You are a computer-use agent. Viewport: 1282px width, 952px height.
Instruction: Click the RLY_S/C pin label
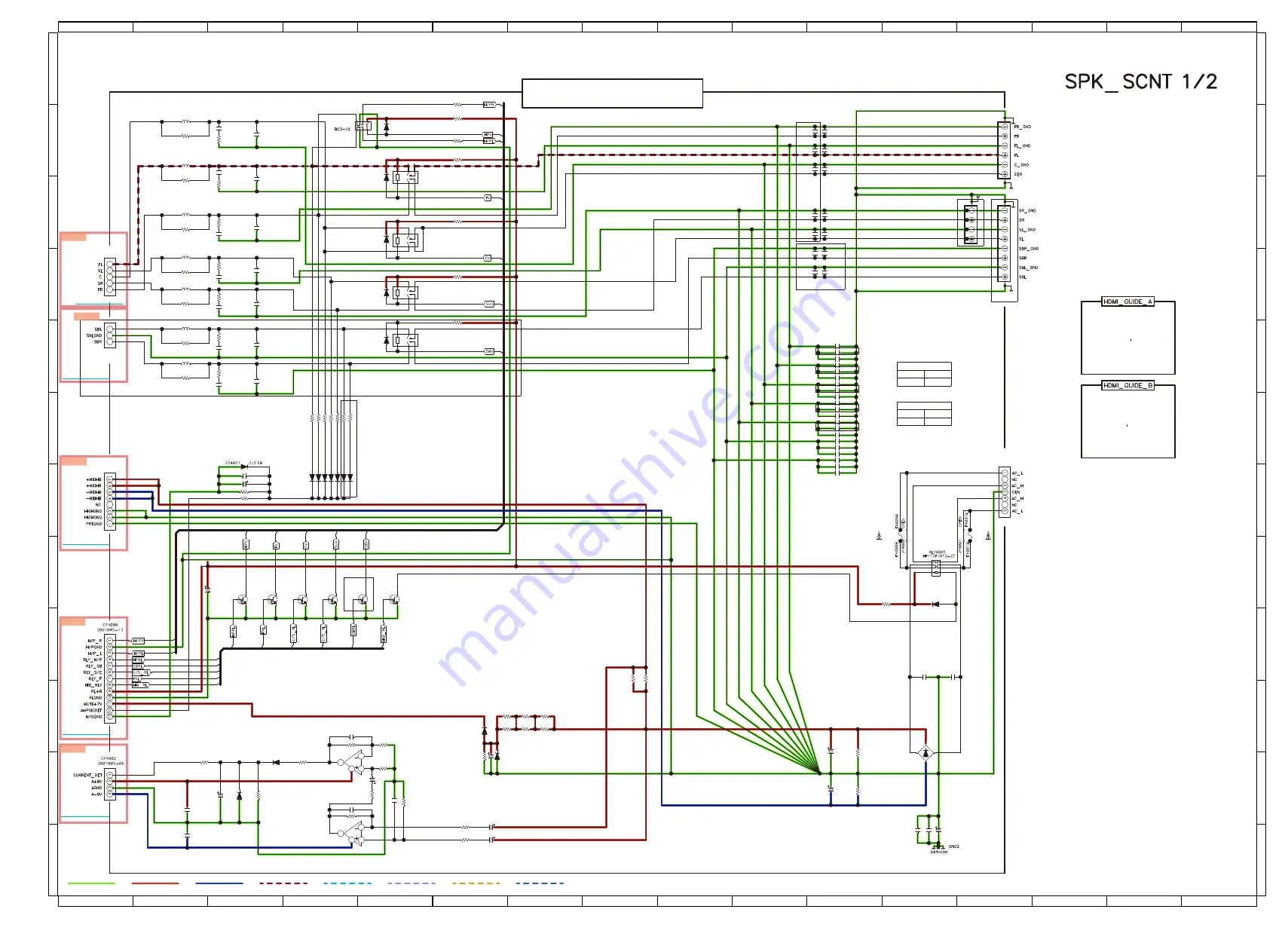93,672
